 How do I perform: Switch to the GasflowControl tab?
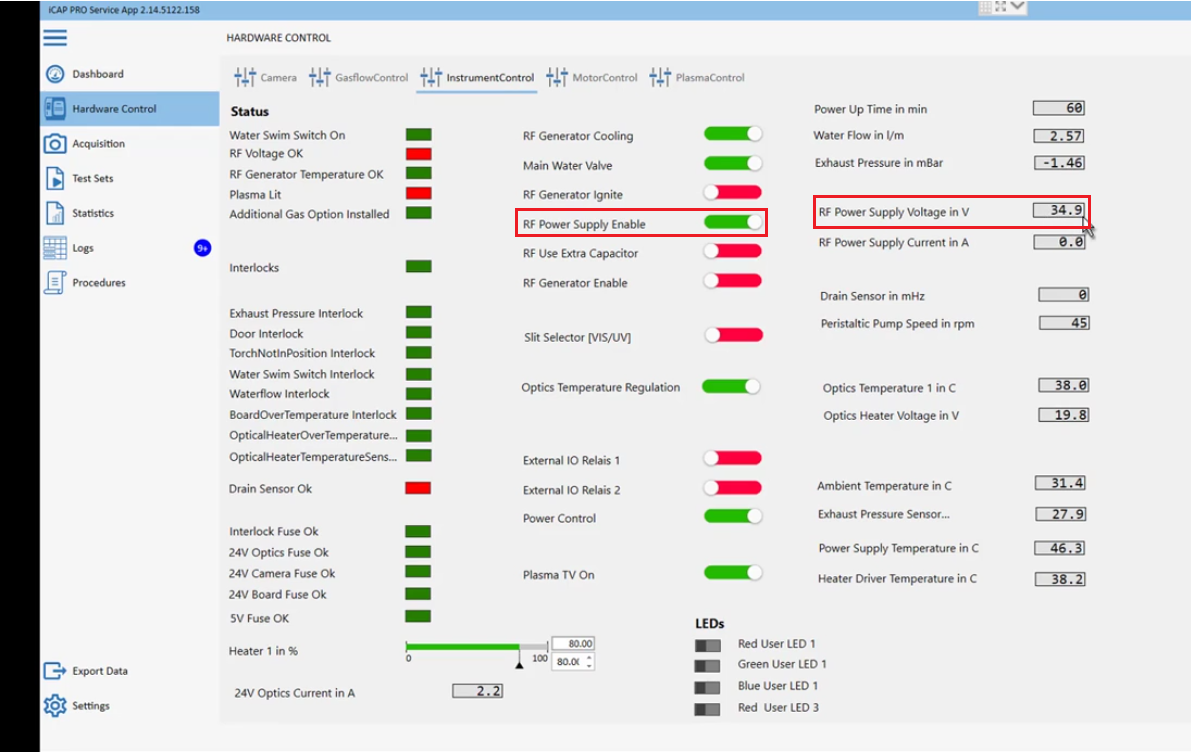click(359, 78)
